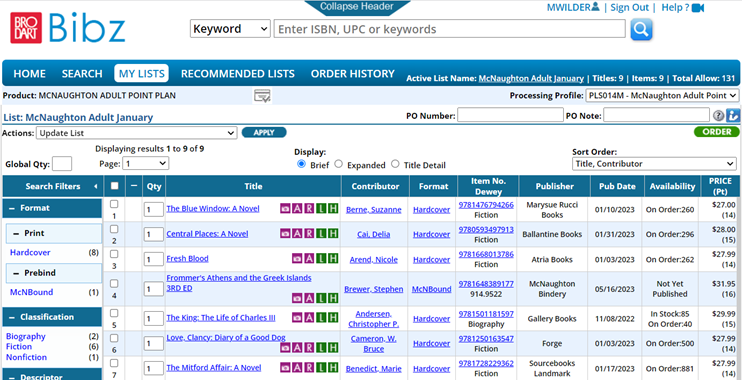742x380 pixels.
Task: Select the Title Detail display radio button
Action: (395, 164)
